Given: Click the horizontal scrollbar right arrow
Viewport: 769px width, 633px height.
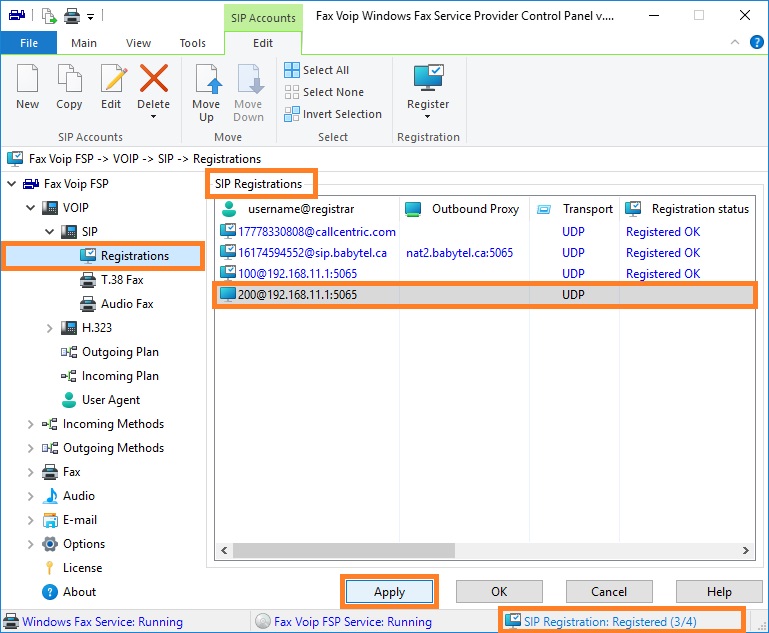Looking at the screenshot, I should (x=745, y=550).
